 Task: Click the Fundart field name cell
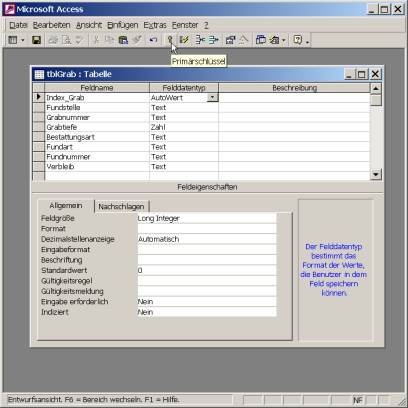click(x=97, y=147)
